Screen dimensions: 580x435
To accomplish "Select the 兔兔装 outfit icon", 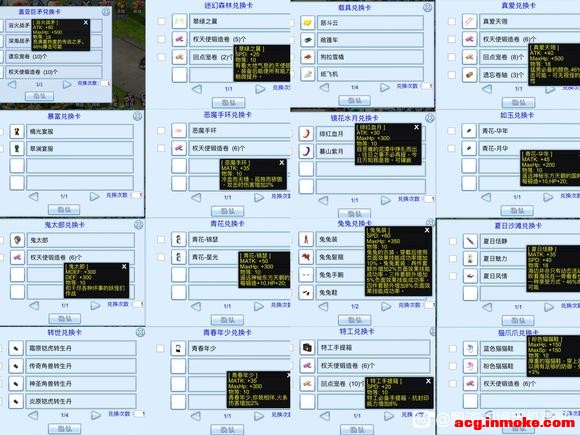I will pyautogui.click(x=306, y=239).
